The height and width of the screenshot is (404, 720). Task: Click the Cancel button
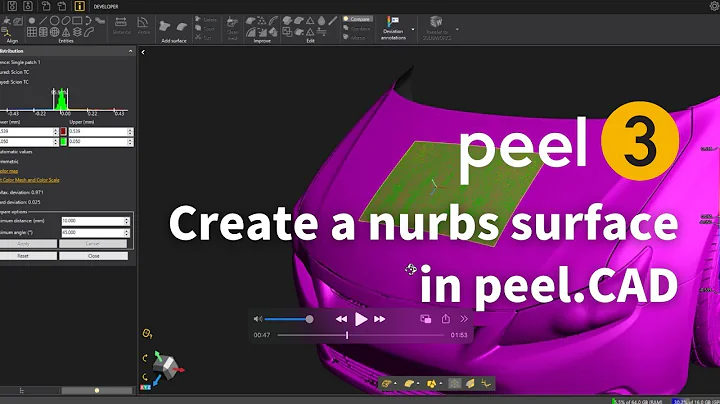click(93, 244)
